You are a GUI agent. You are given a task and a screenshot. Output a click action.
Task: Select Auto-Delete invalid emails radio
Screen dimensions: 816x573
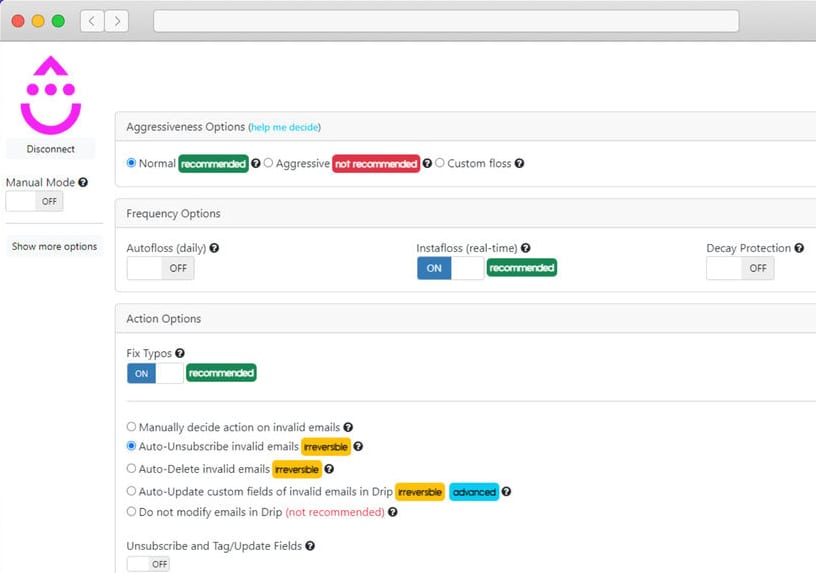(x=131, y=468)
